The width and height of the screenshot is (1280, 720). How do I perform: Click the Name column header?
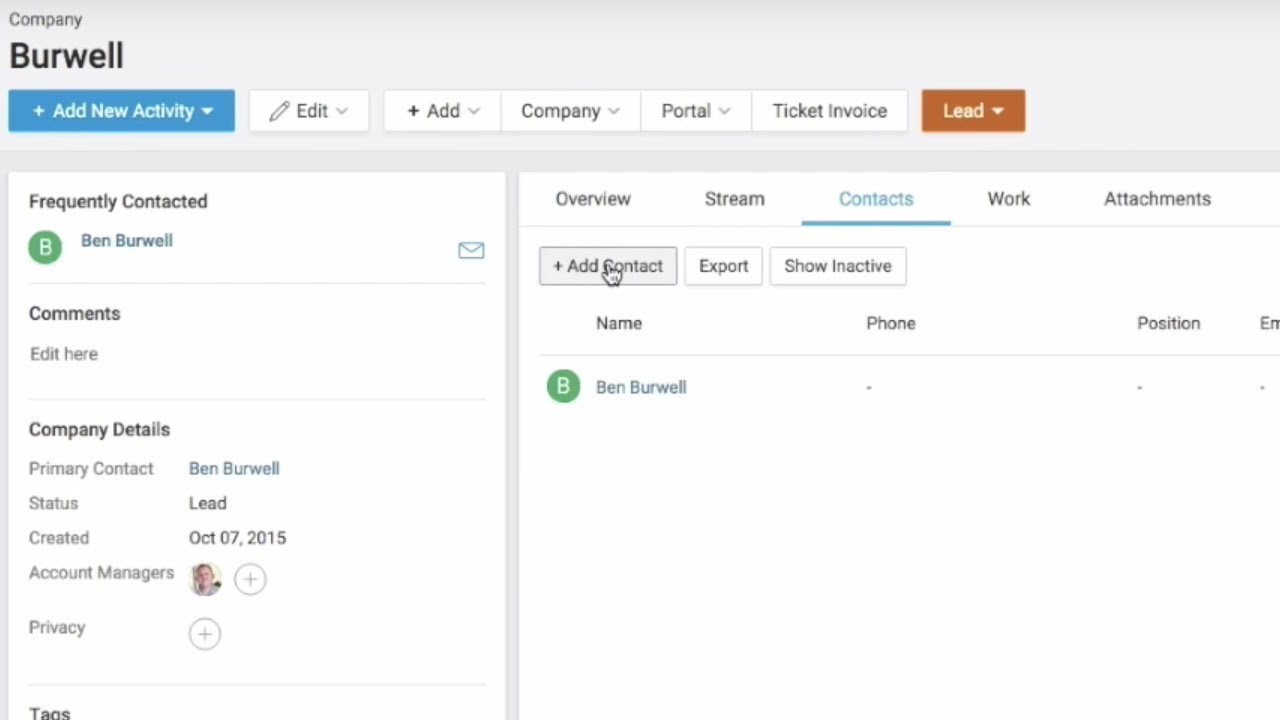click(619, 323)
